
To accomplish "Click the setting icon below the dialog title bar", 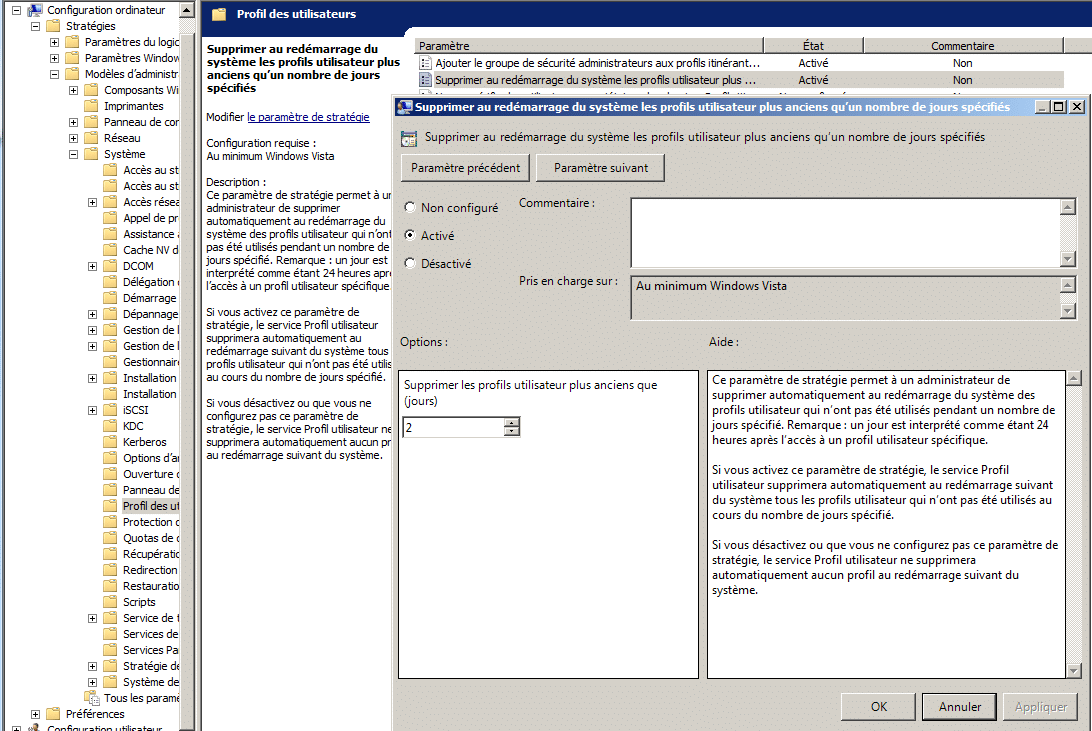I will click(409, 138).
